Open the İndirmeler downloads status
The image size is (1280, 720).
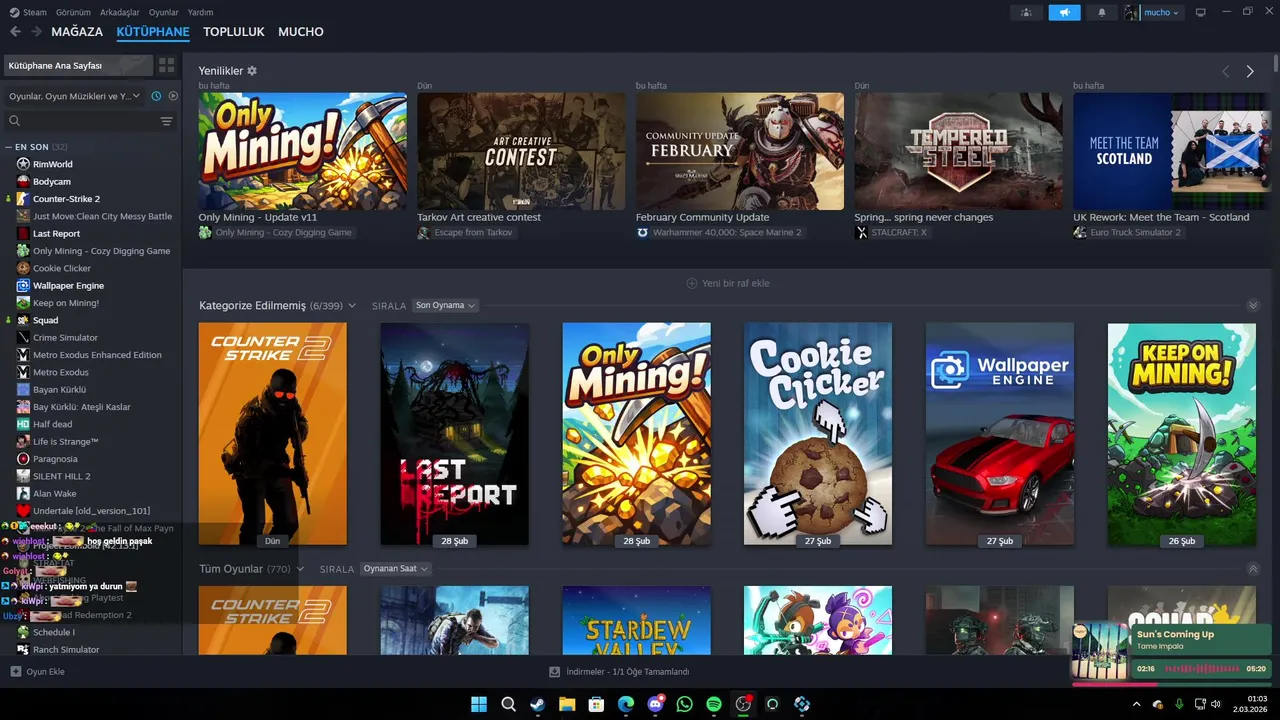[x=620, y=672]
